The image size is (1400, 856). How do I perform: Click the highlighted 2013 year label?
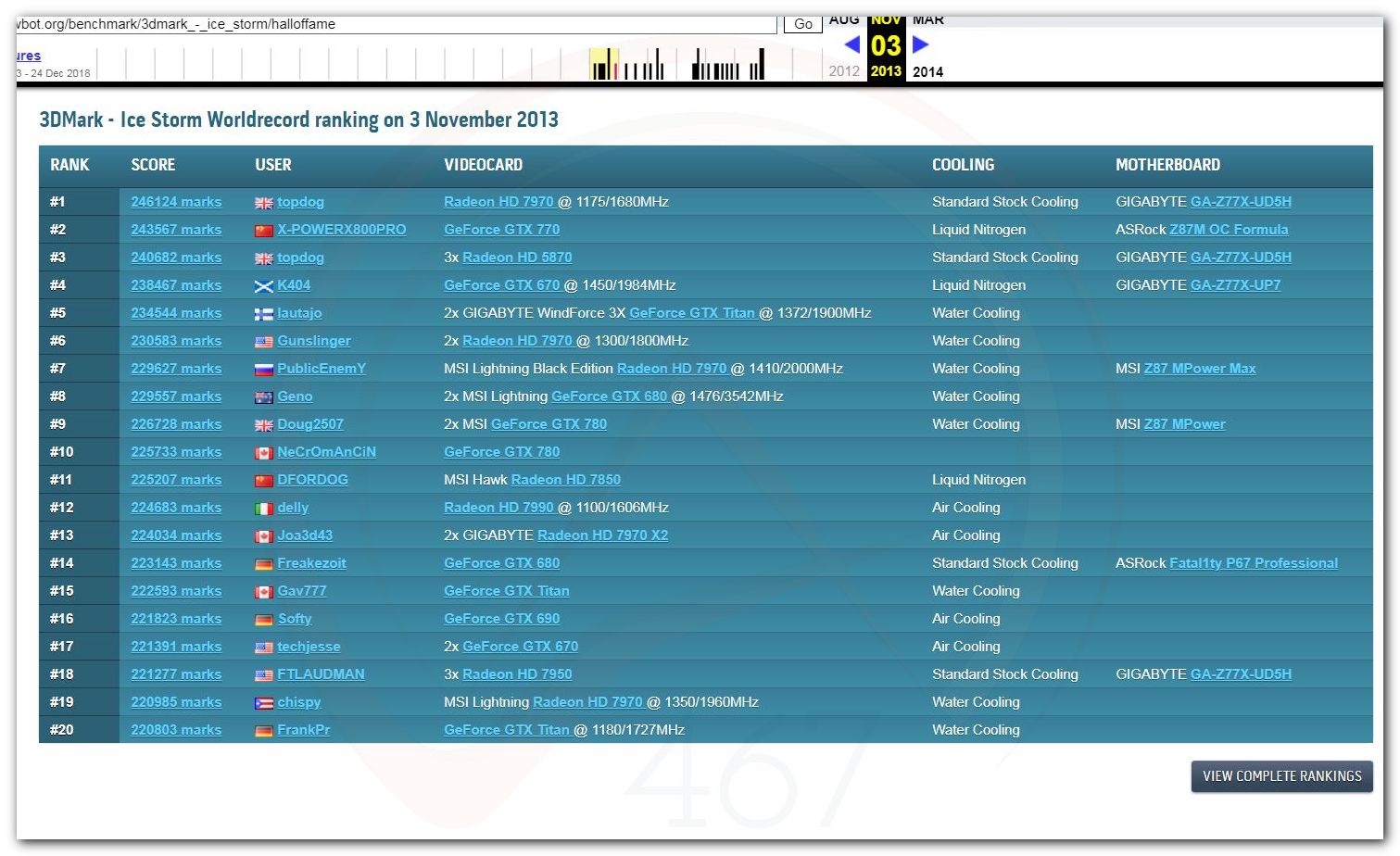886,71
